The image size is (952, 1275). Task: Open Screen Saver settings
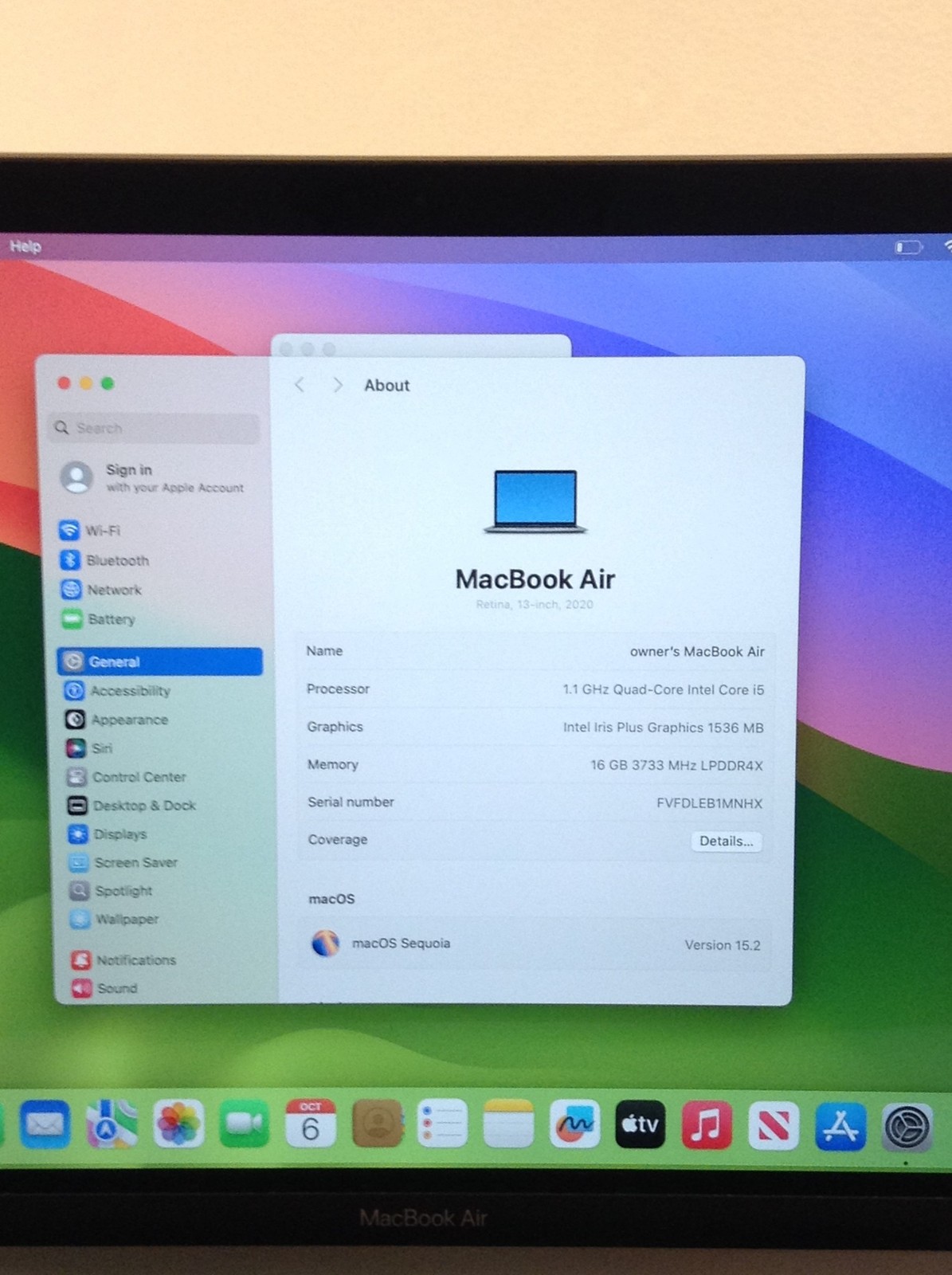(123, 862)
